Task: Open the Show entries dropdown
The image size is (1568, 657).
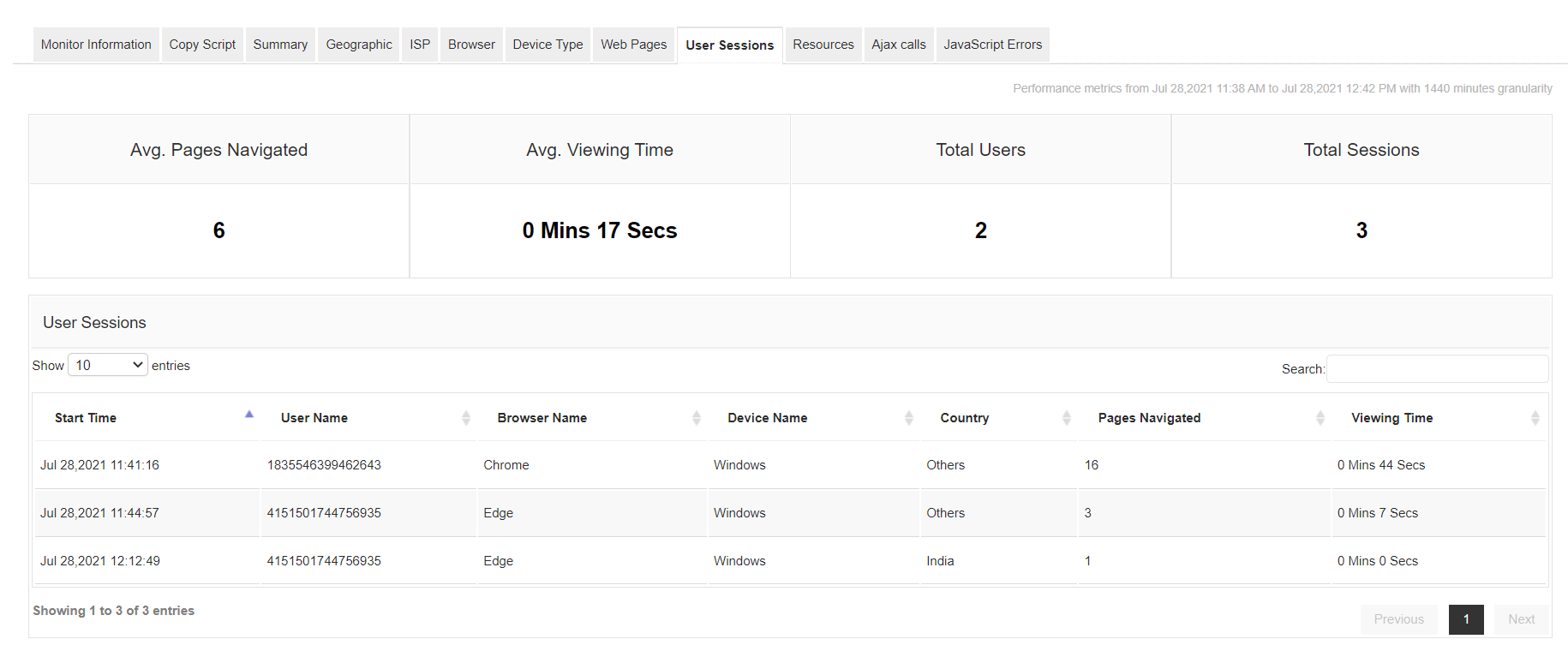Action: pyautogui.click(x=108, y=365)
